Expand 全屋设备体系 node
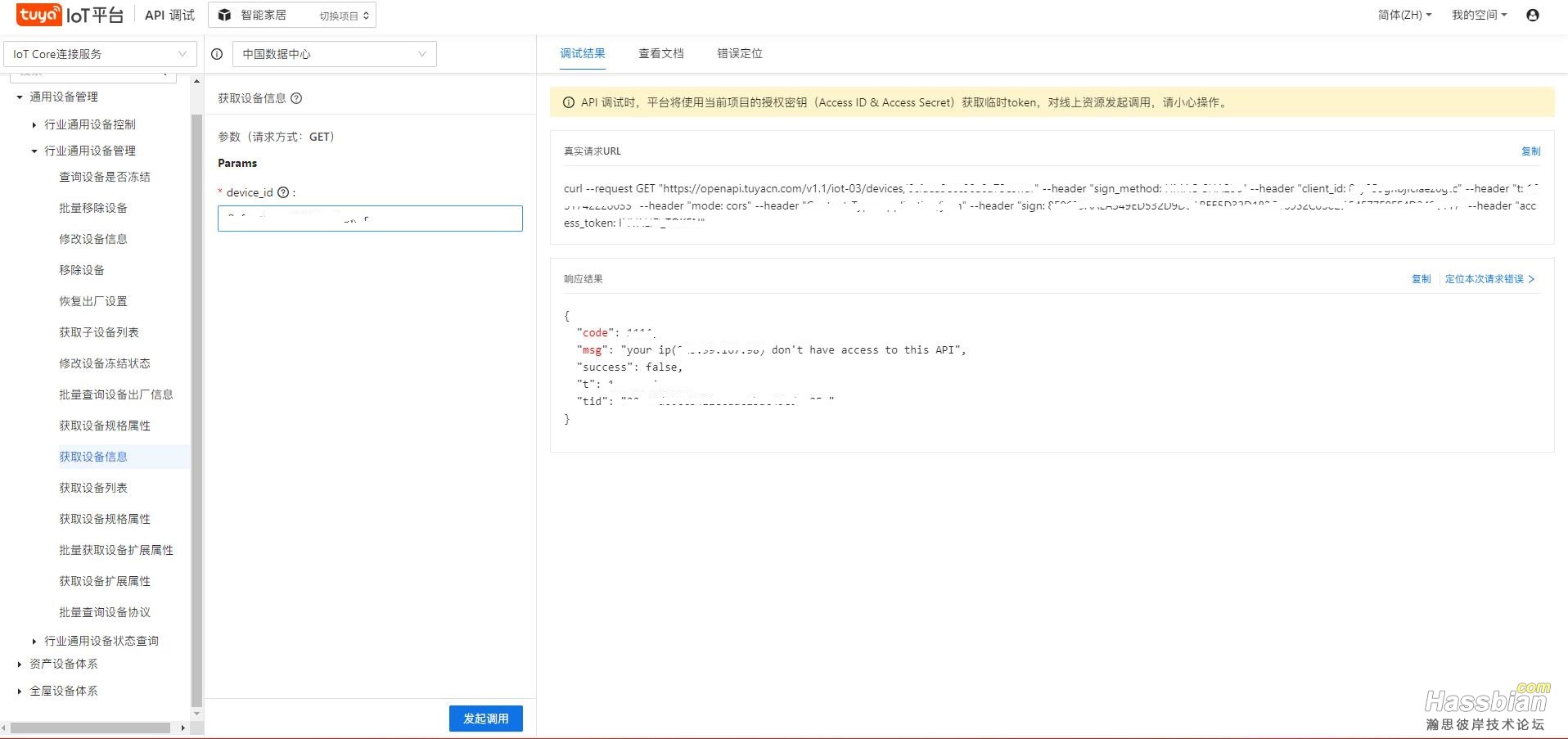The width and height of the screenshot is (1568, 739). coord(20,691)
